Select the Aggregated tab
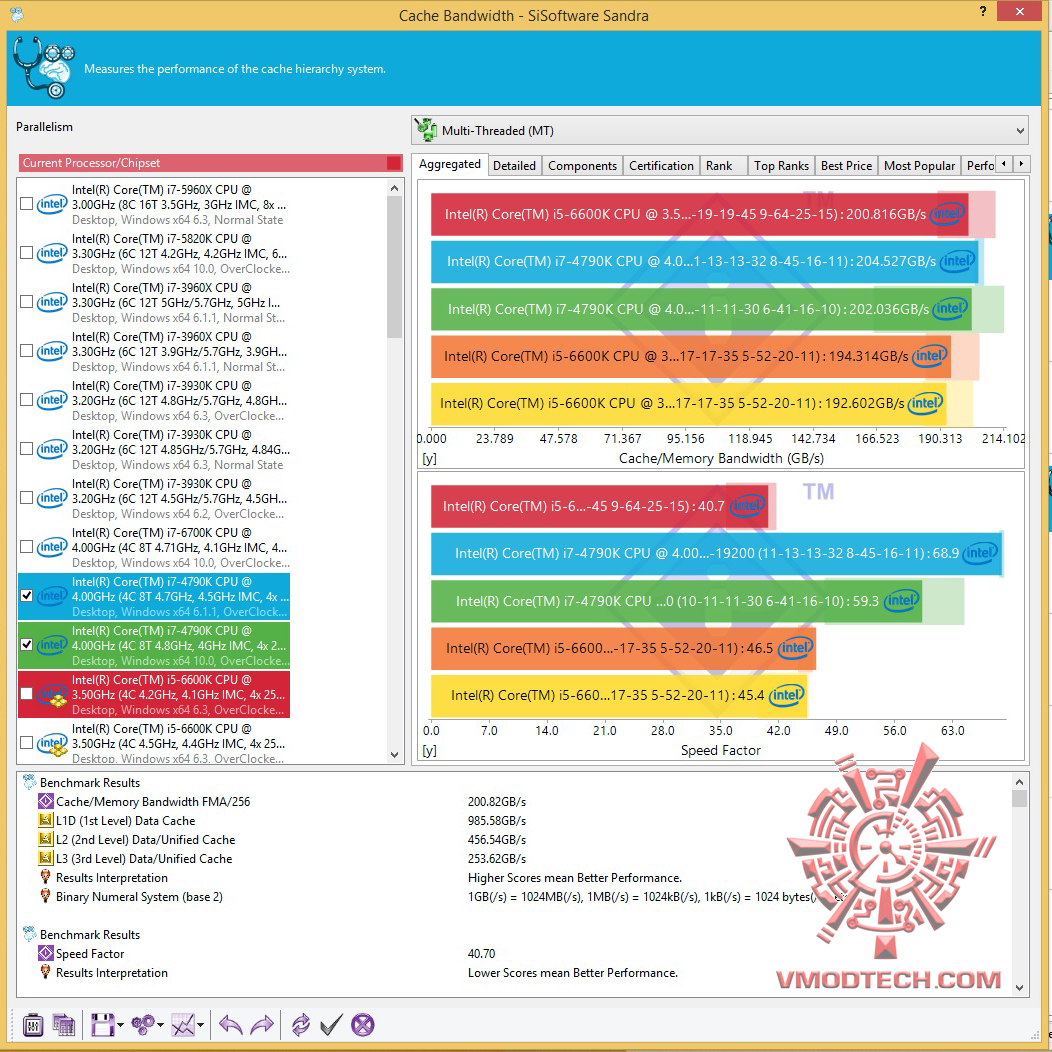The height and width of the screenshot is (1052, 1052). (450, 164)
